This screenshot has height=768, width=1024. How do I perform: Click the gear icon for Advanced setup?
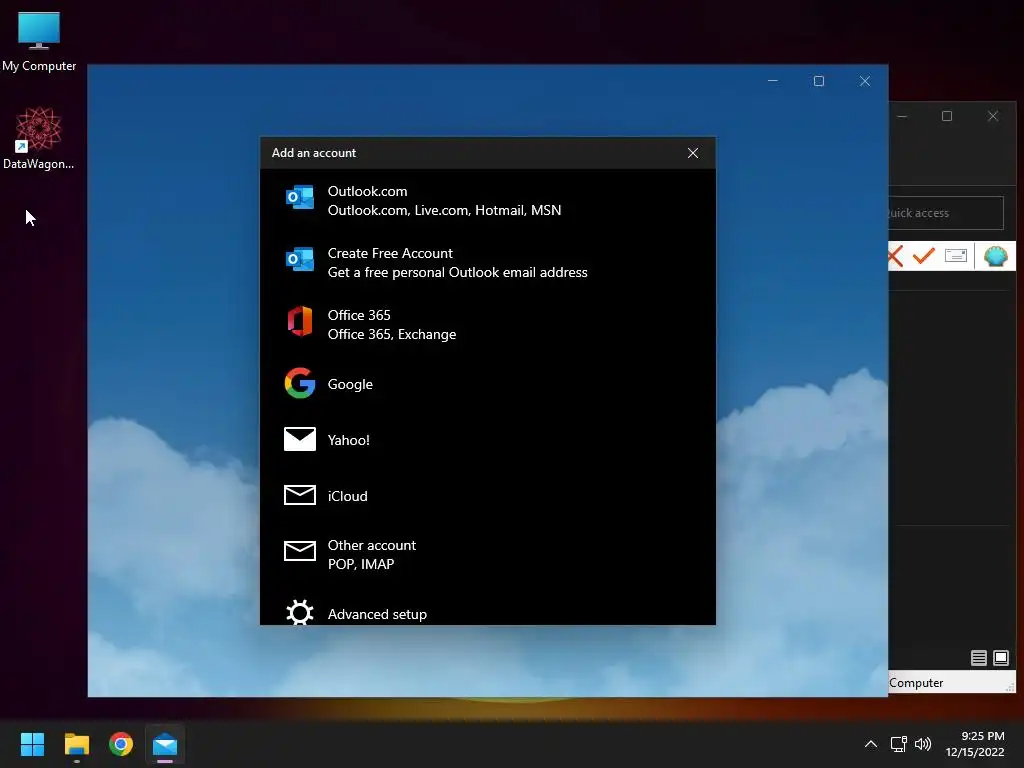tap(300, 613)
